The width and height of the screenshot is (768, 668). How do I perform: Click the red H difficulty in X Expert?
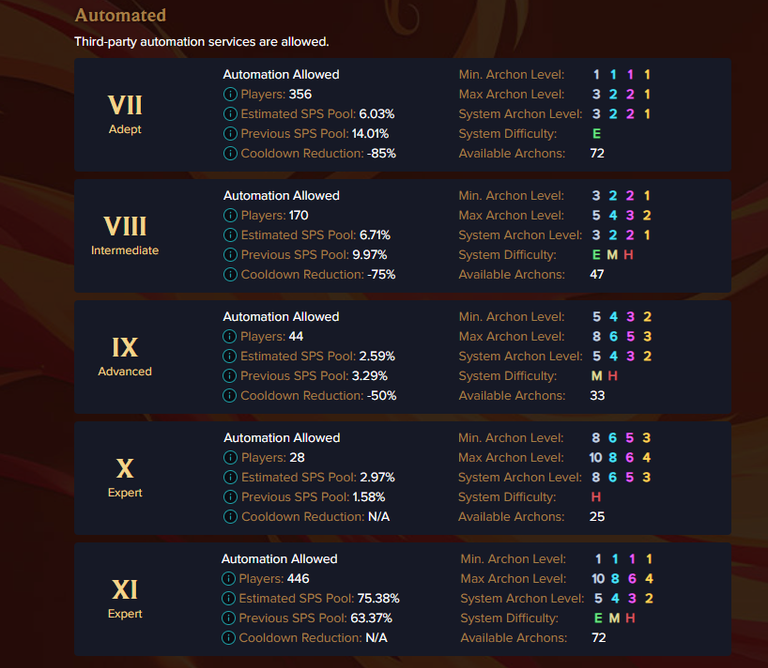pyautogui.click(x=597, y=497)
